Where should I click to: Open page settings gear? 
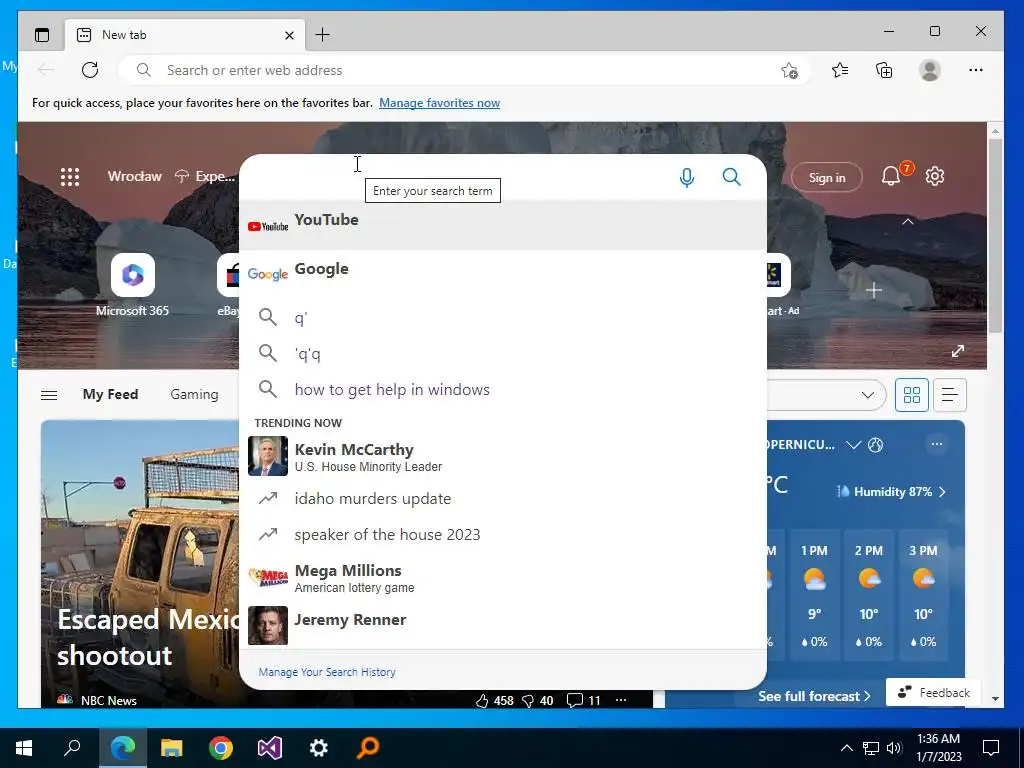[935, 176]
